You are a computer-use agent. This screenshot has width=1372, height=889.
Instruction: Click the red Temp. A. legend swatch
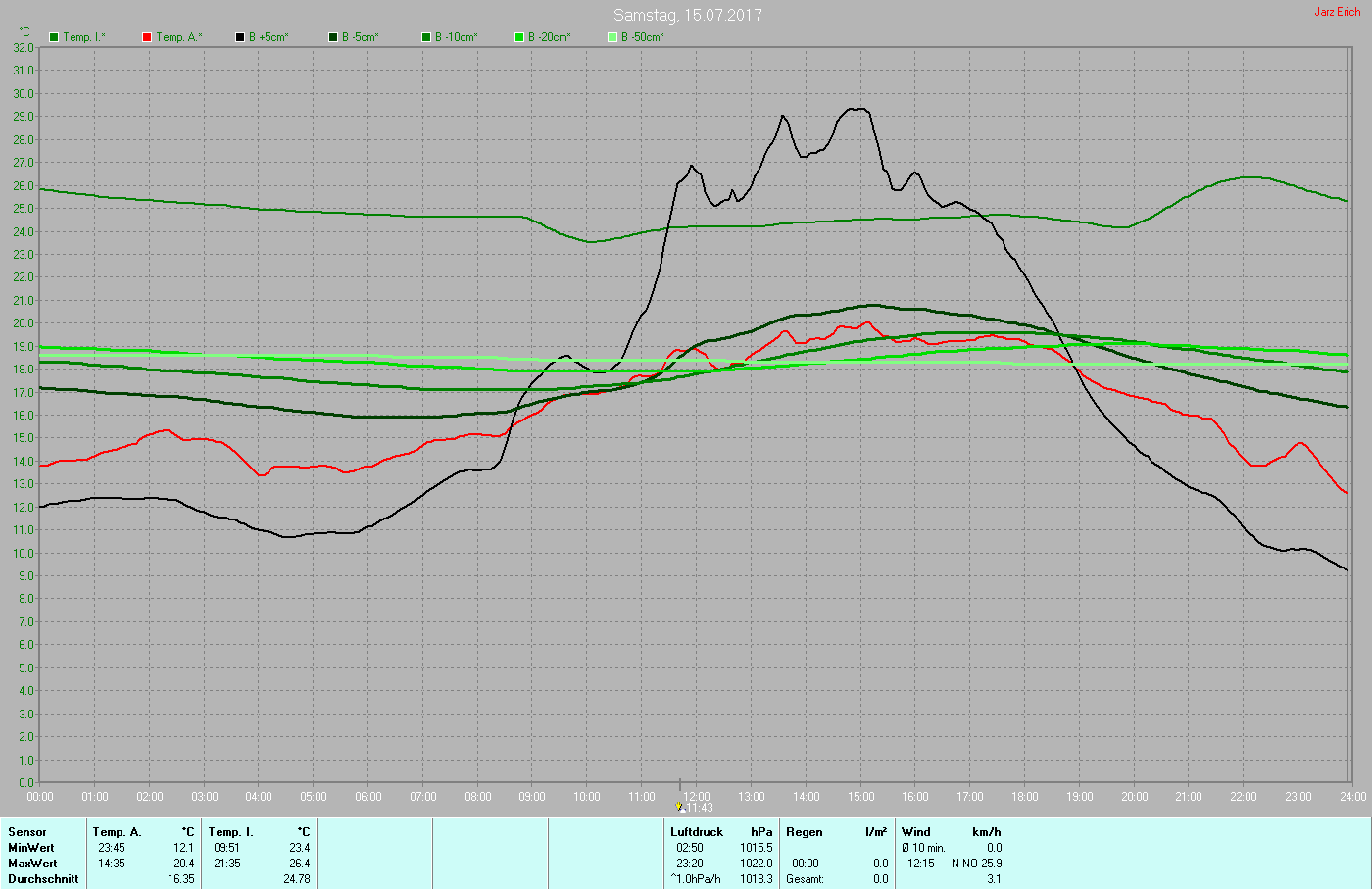147,37
